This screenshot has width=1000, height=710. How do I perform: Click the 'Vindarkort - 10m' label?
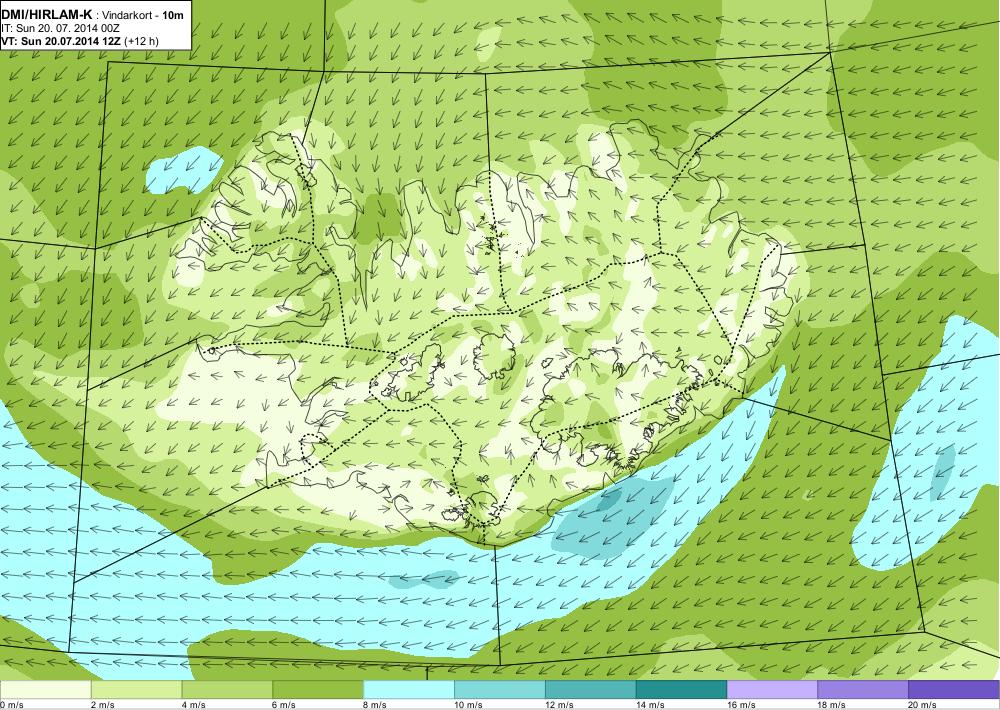(x=144, y=15)
